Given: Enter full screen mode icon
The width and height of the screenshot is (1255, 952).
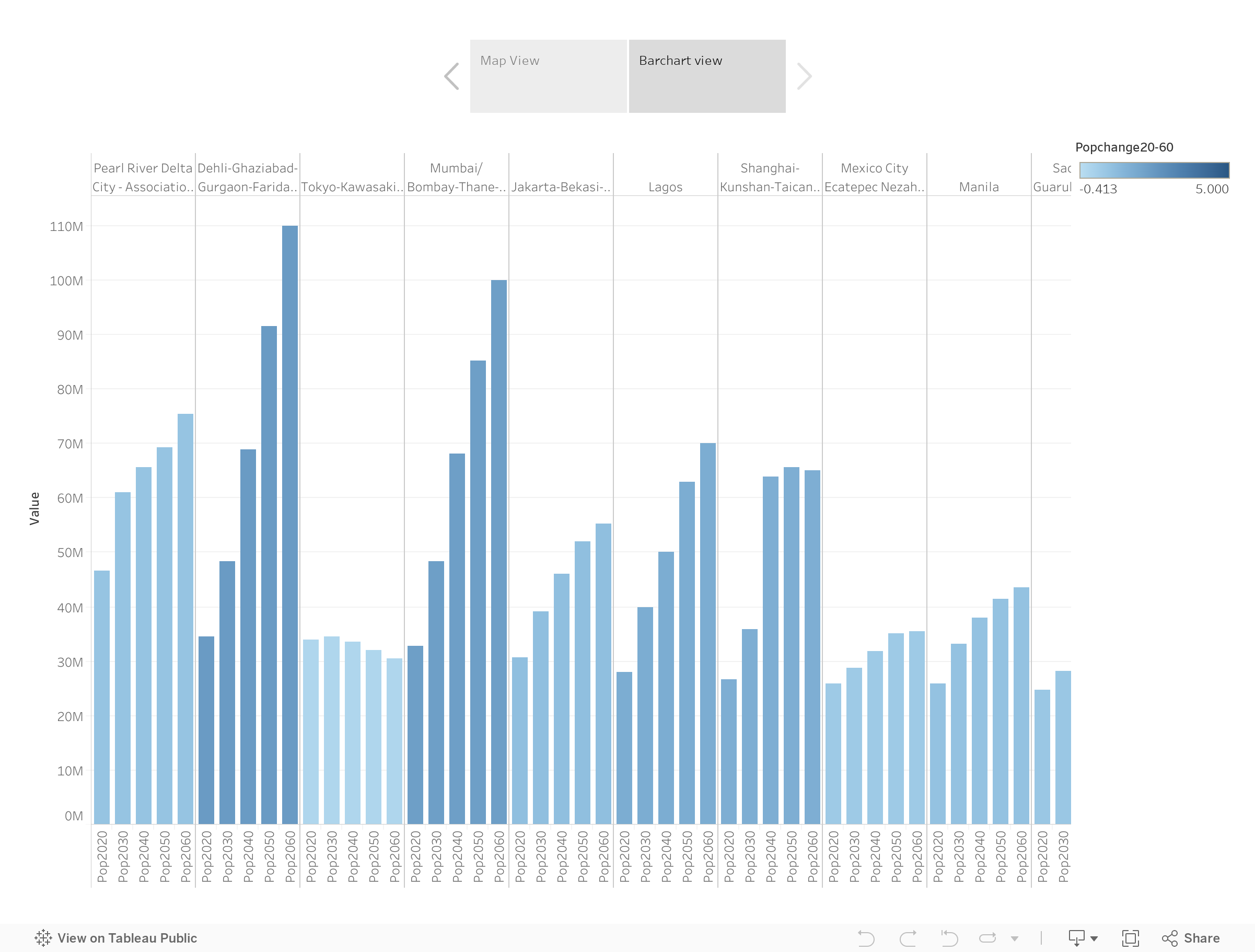Looking at the screenshot, I should [1130, 938].
